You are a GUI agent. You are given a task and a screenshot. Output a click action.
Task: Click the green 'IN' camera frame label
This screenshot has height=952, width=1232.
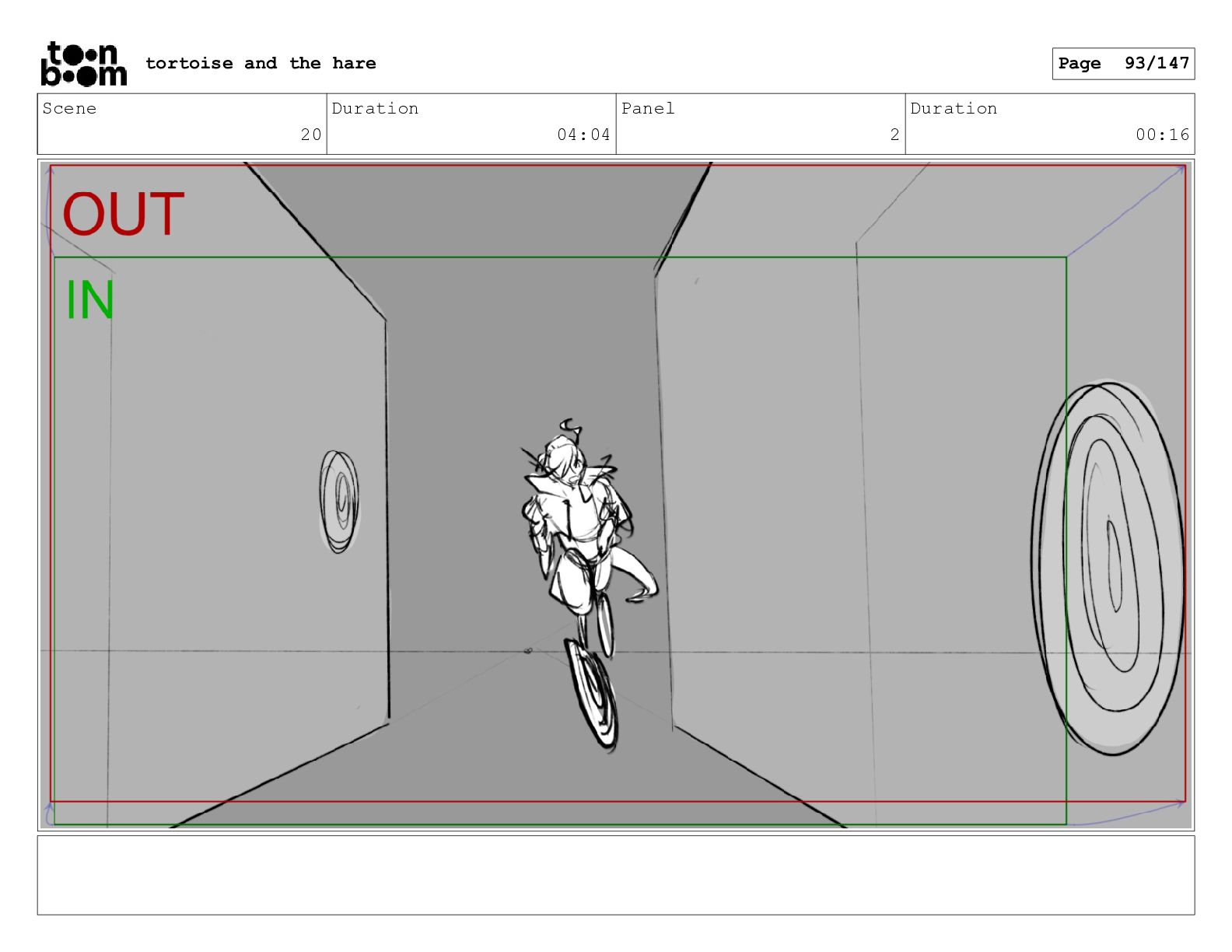90,300
